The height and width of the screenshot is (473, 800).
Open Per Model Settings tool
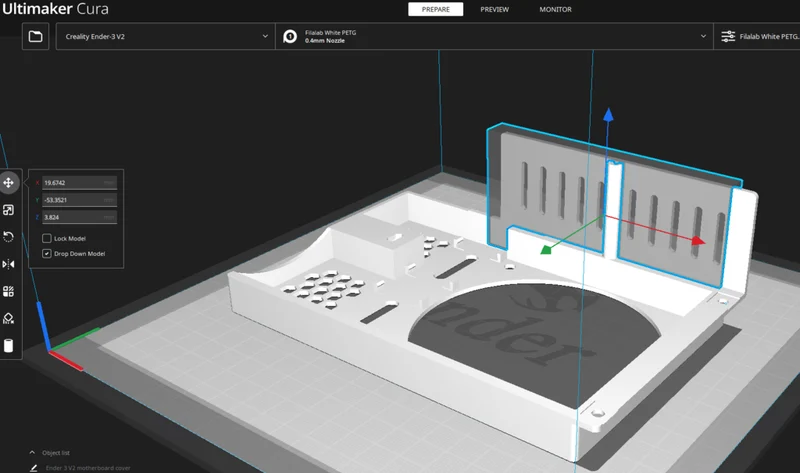pyautogui.click(x=9, y=291)
